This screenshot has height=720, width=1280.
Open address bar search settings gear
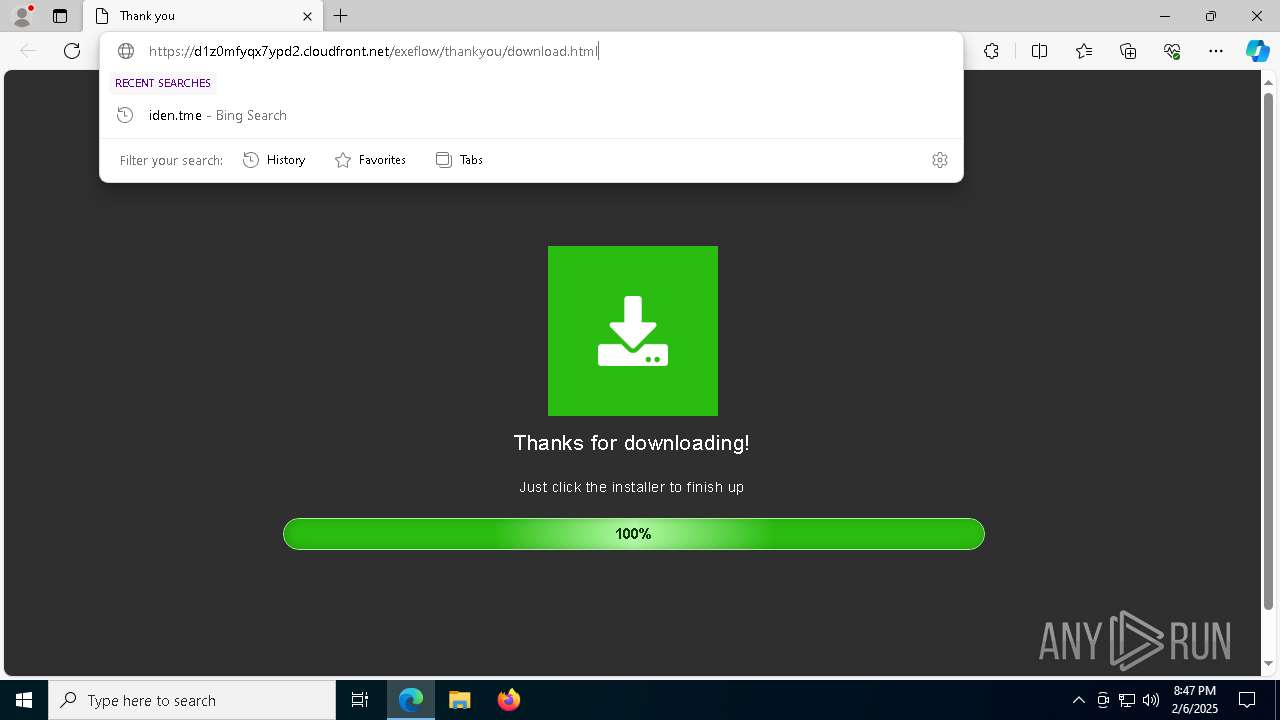[939, 160]
